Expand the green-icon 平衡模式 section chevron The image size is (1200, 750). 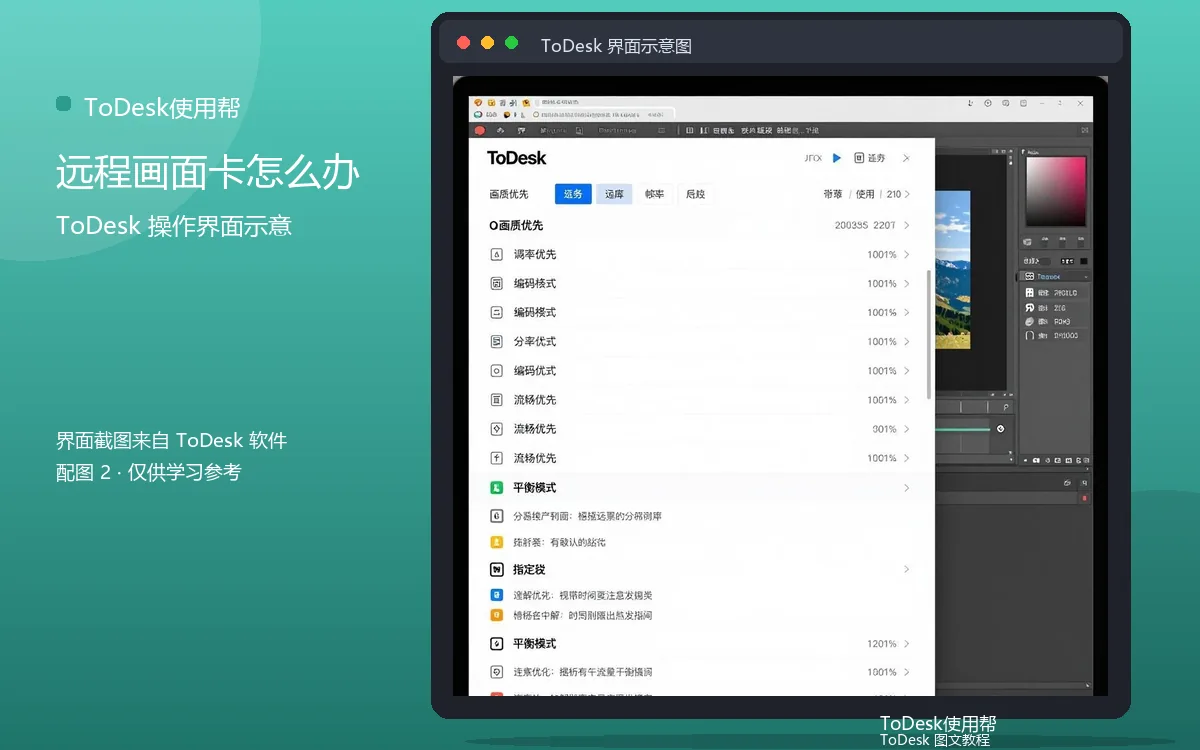coord(907,488)
